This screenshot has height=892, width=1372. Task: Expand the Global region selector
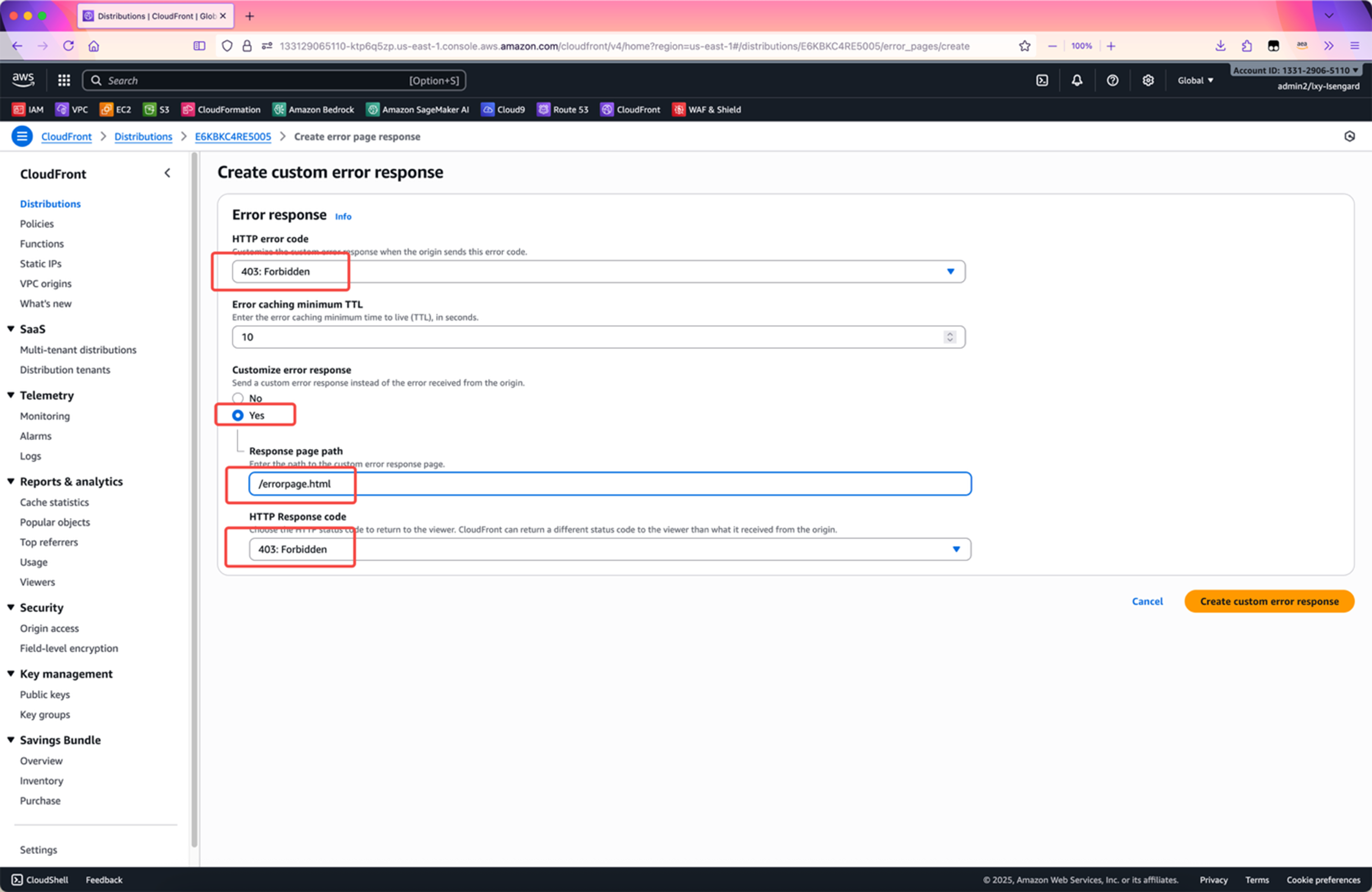tap(1194, 80)
